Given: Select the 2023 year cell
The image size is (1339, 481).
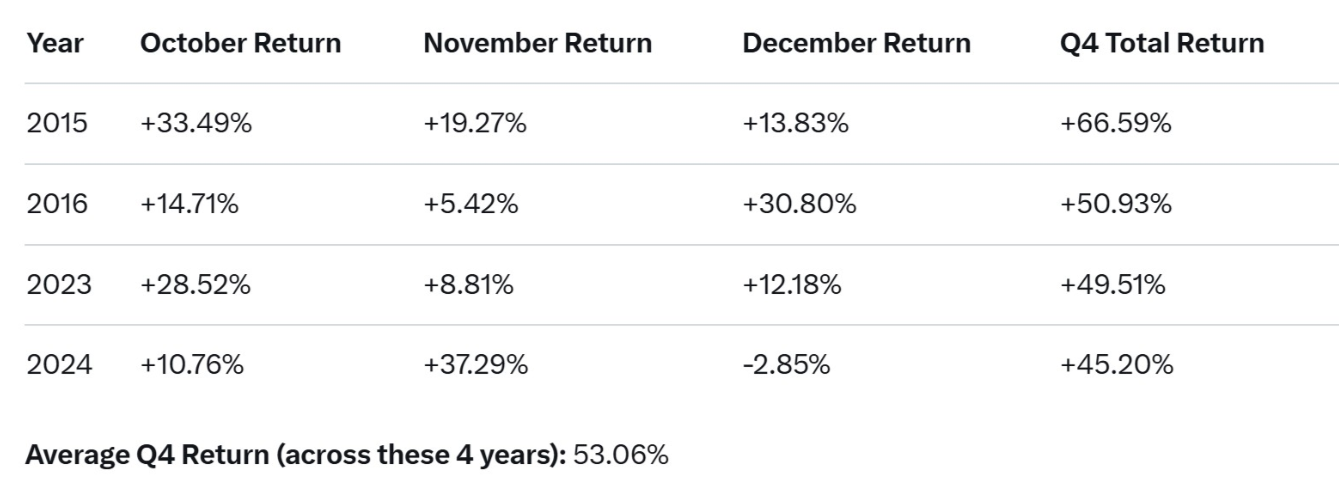Looking at the screenshot, I should click(59, 285).
